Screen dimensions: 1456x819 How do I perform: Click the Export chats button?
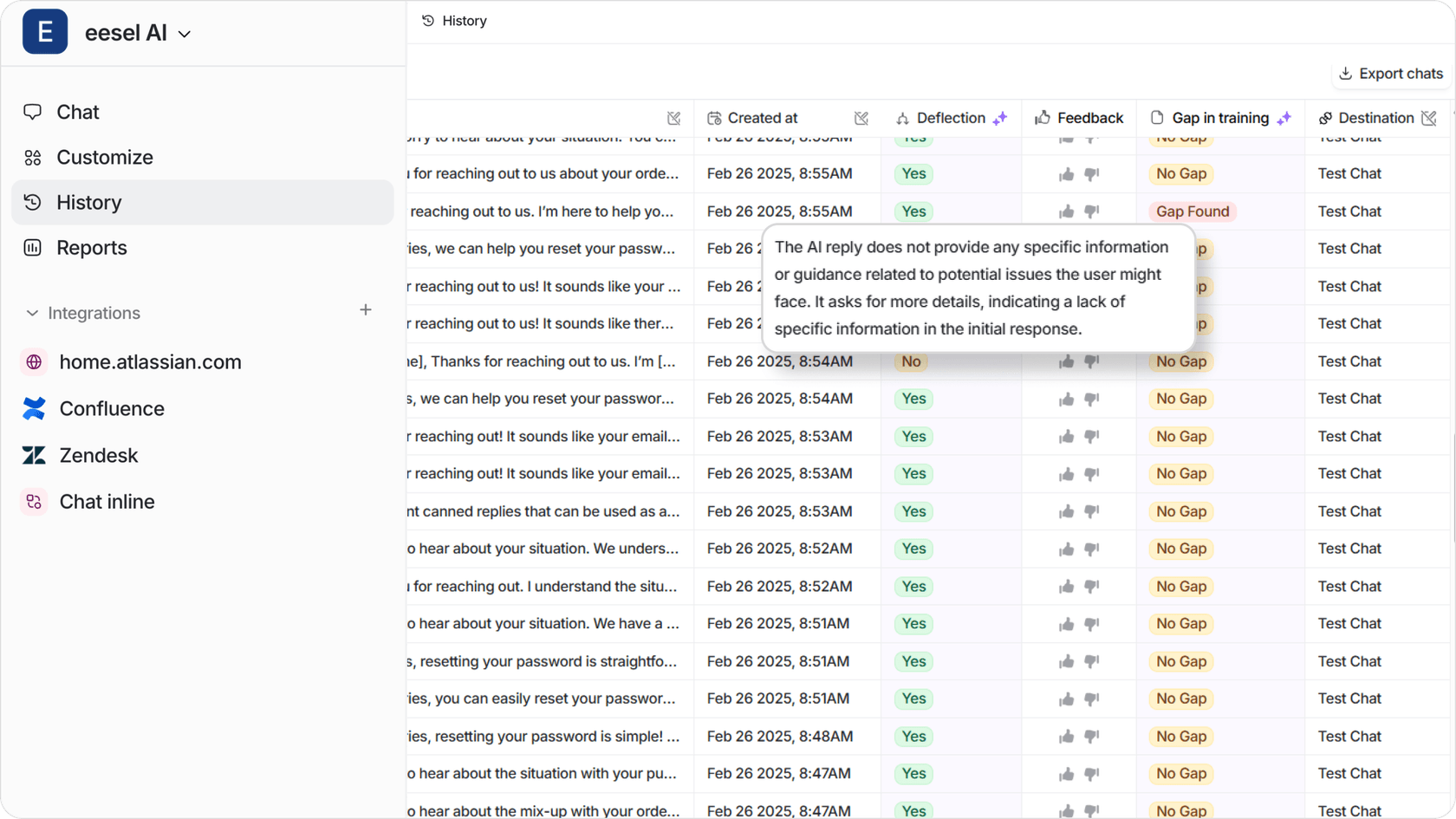click(1391, 74)
